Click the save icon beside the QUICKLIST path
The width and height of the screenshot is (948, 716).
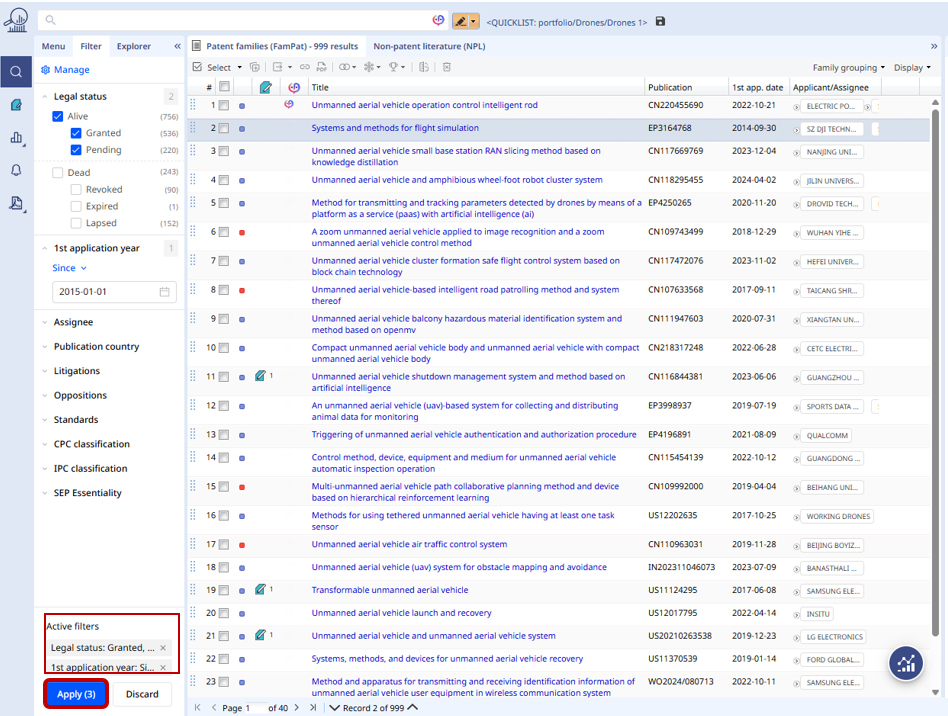tap(660, 21)
